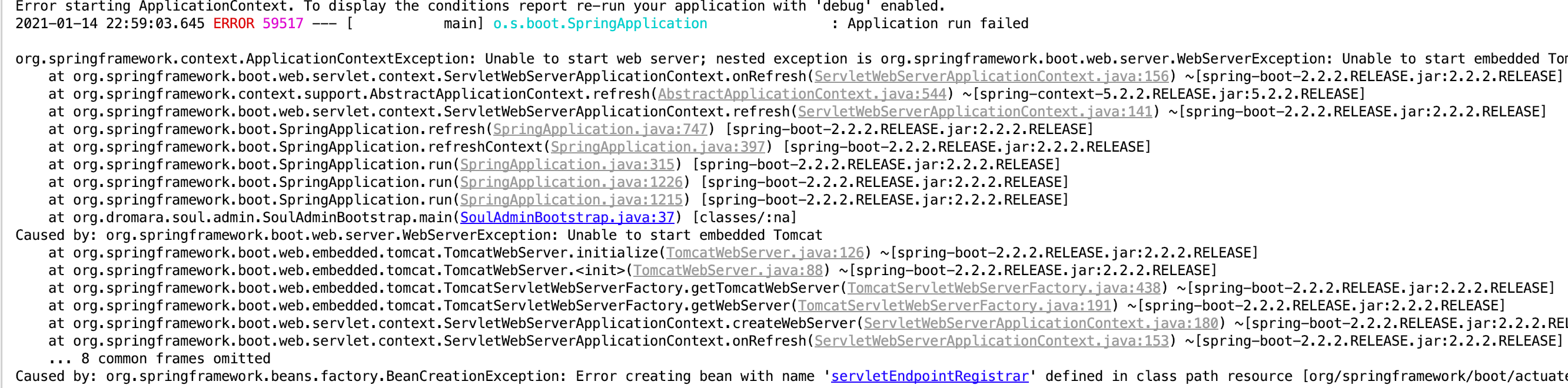This screenshot has height=388, width=1568.
Task: Select the ApplicationContextException header line
Action: (791, 59)
